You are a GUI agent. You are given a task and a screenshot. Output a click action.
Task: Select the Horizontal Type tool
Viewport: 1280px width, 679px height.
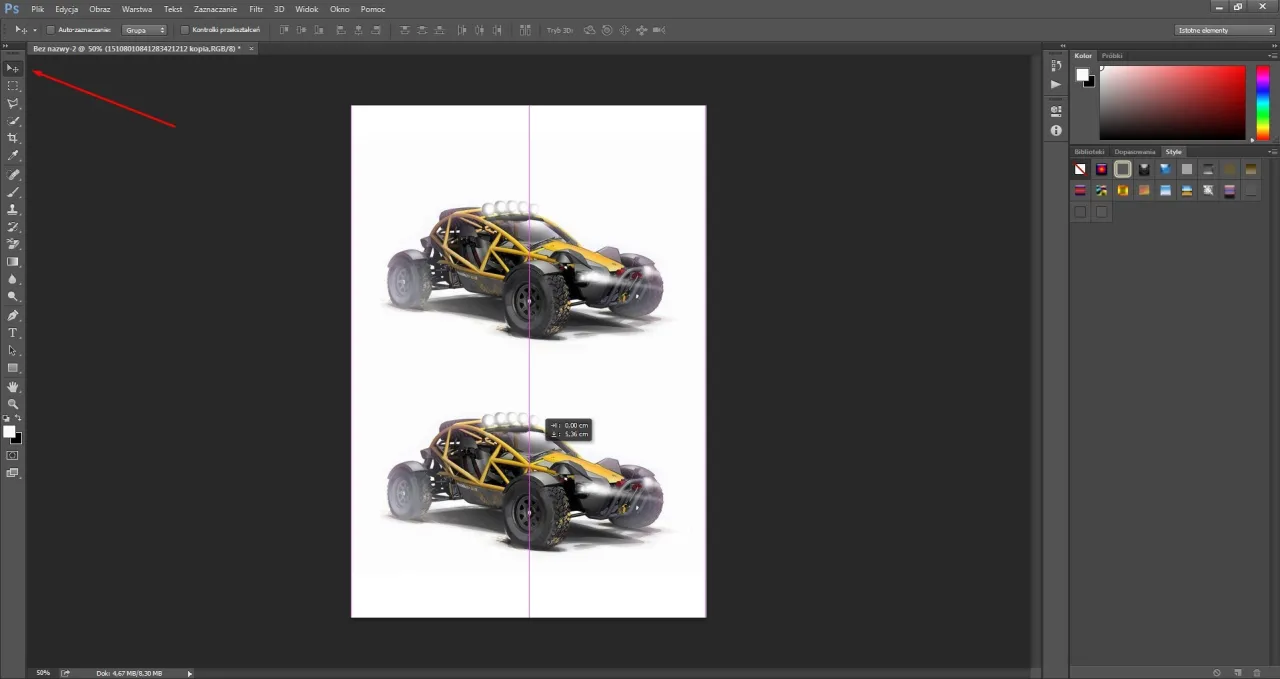pos(13,333)
